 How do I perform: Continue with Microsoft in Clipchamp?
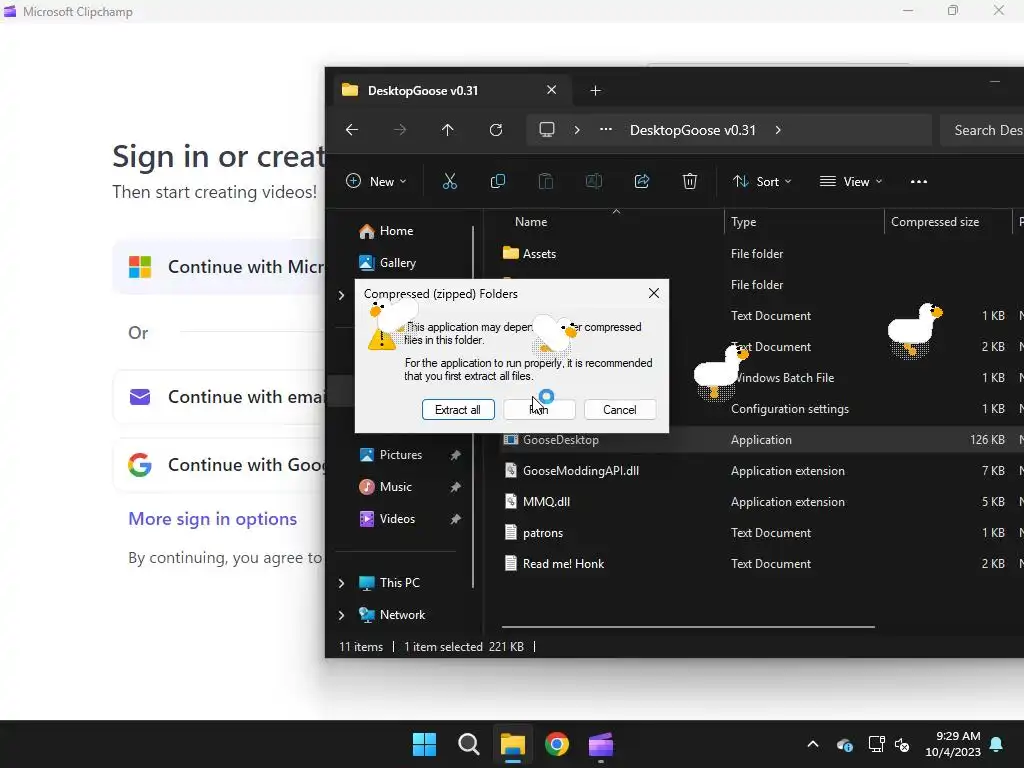pyautogui.click(x=219, y=266)
